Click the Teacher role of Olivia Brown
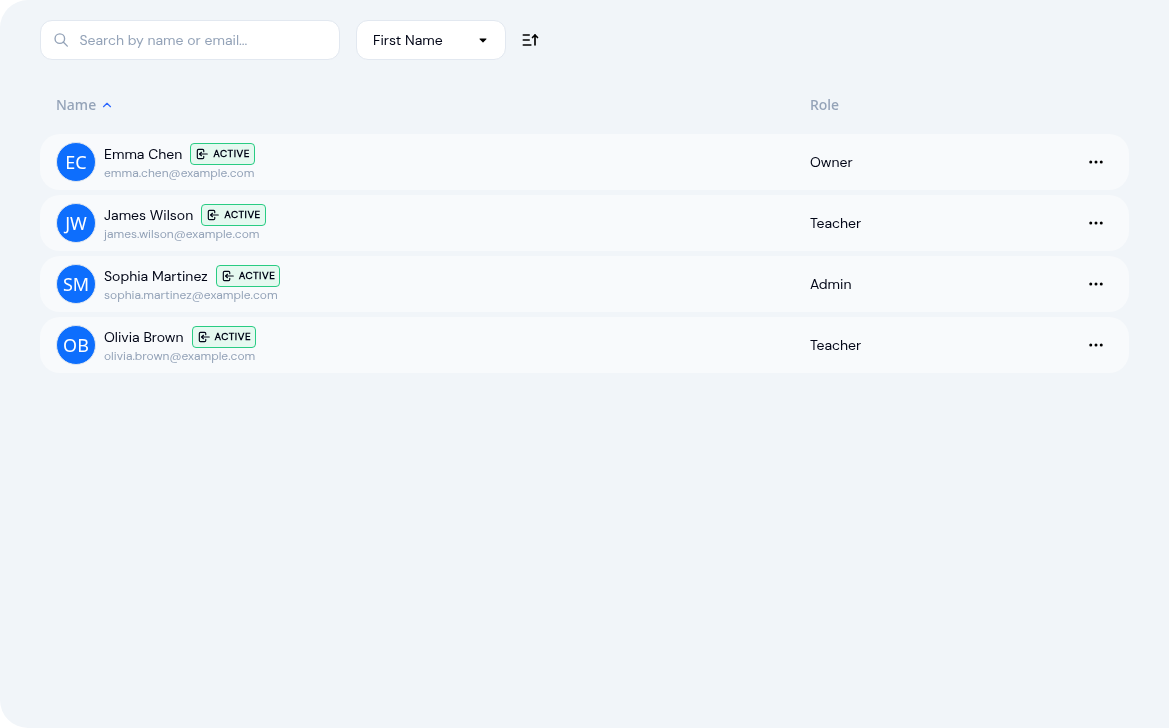Viewport: 1169px width, 728px height. (836, 346)
